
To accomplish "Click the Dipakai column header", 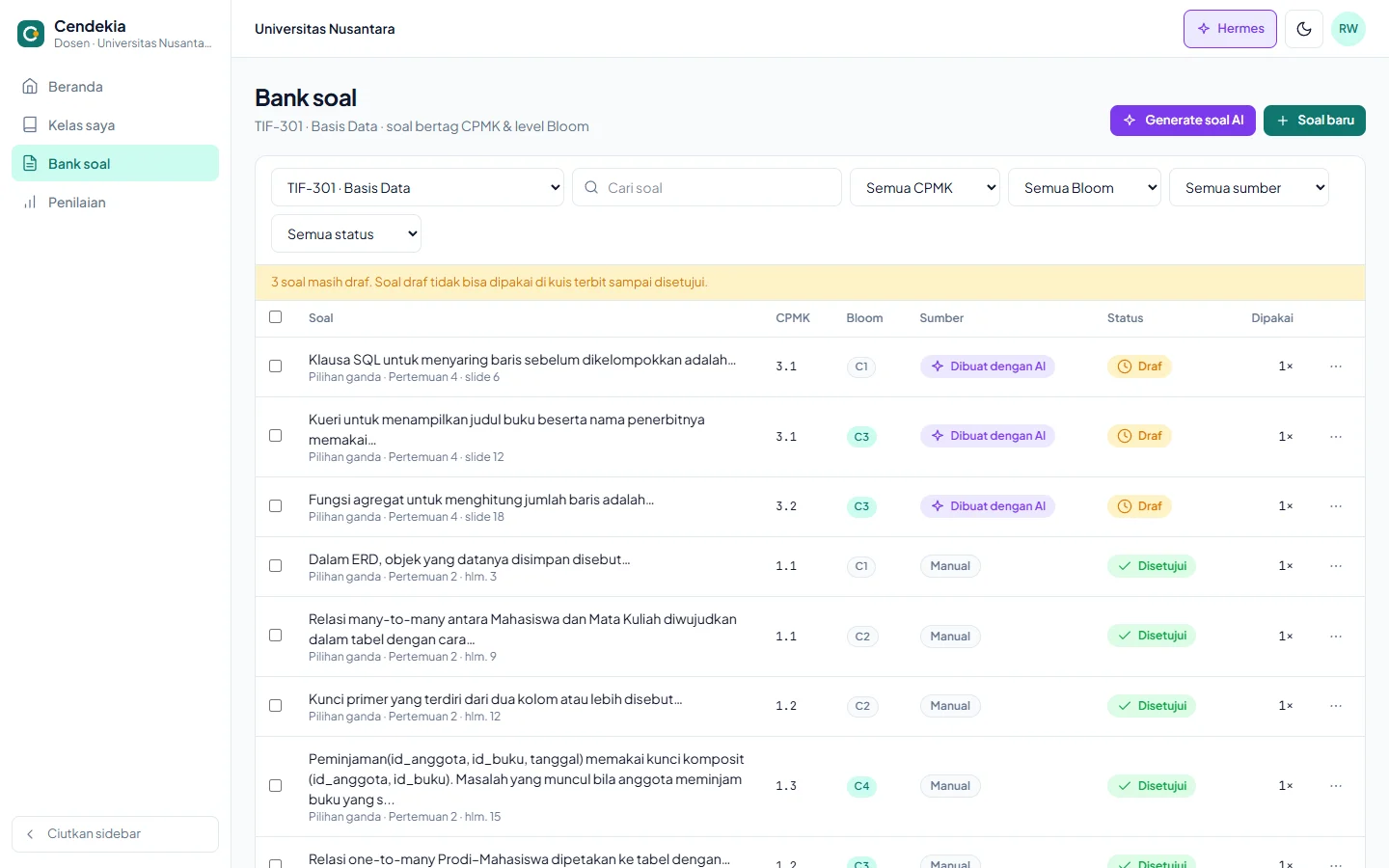I will (1272, 318).
